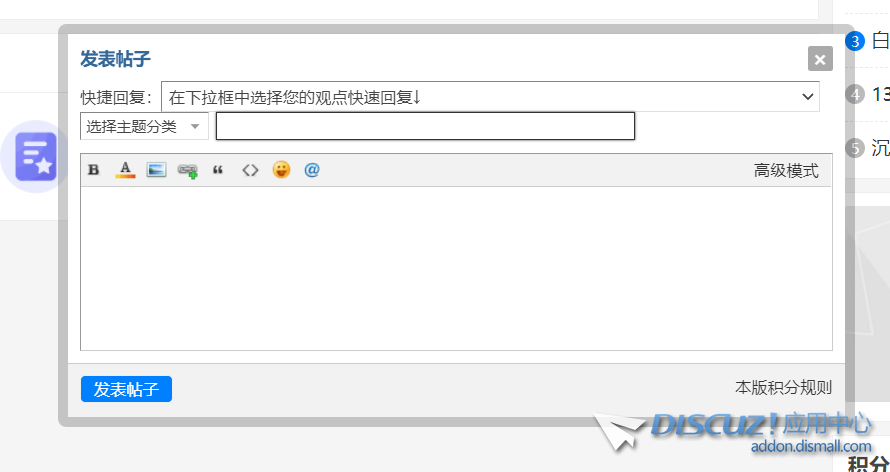This screenshot has height=472, width=890.
Task: Close the 发表帖子 dialog
Action: pos(820,59)
